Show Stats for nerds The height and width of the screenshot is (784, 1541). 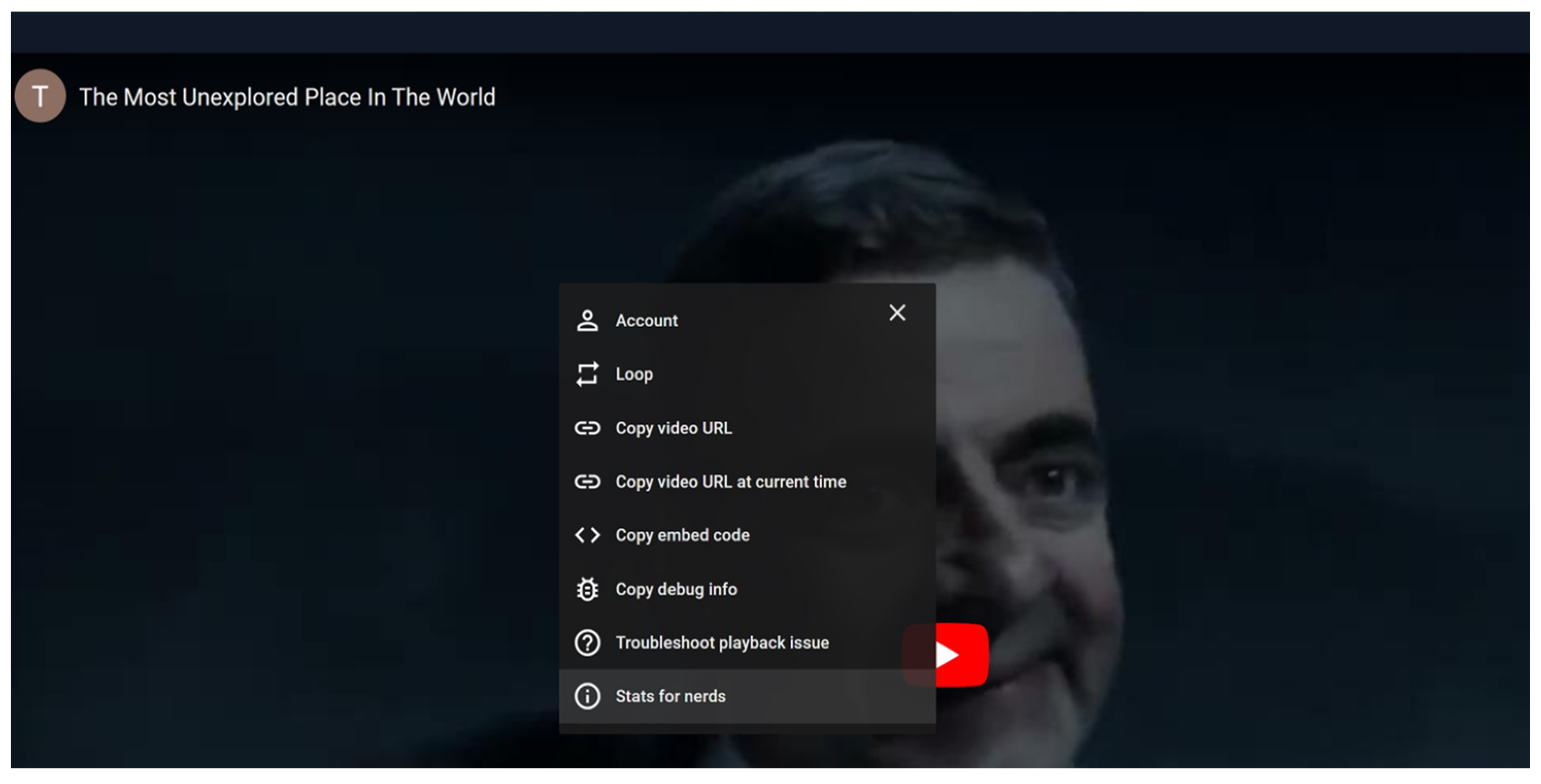670,696
